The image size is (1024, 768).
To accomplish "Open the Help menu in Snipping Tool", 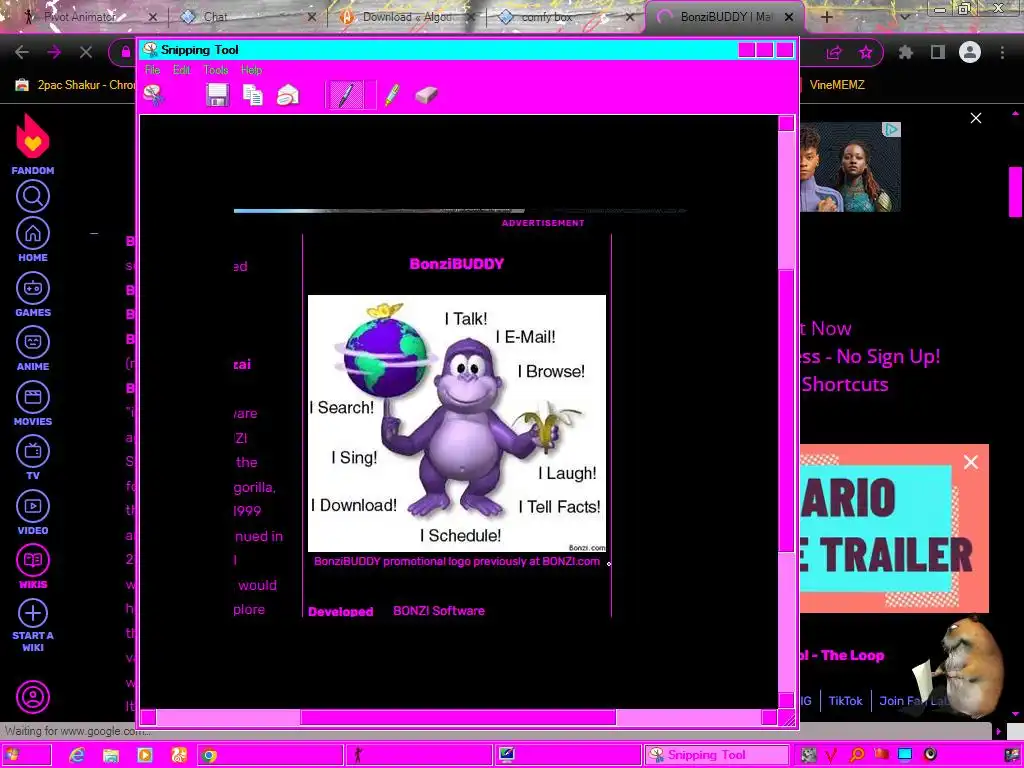I will (251, 70).
